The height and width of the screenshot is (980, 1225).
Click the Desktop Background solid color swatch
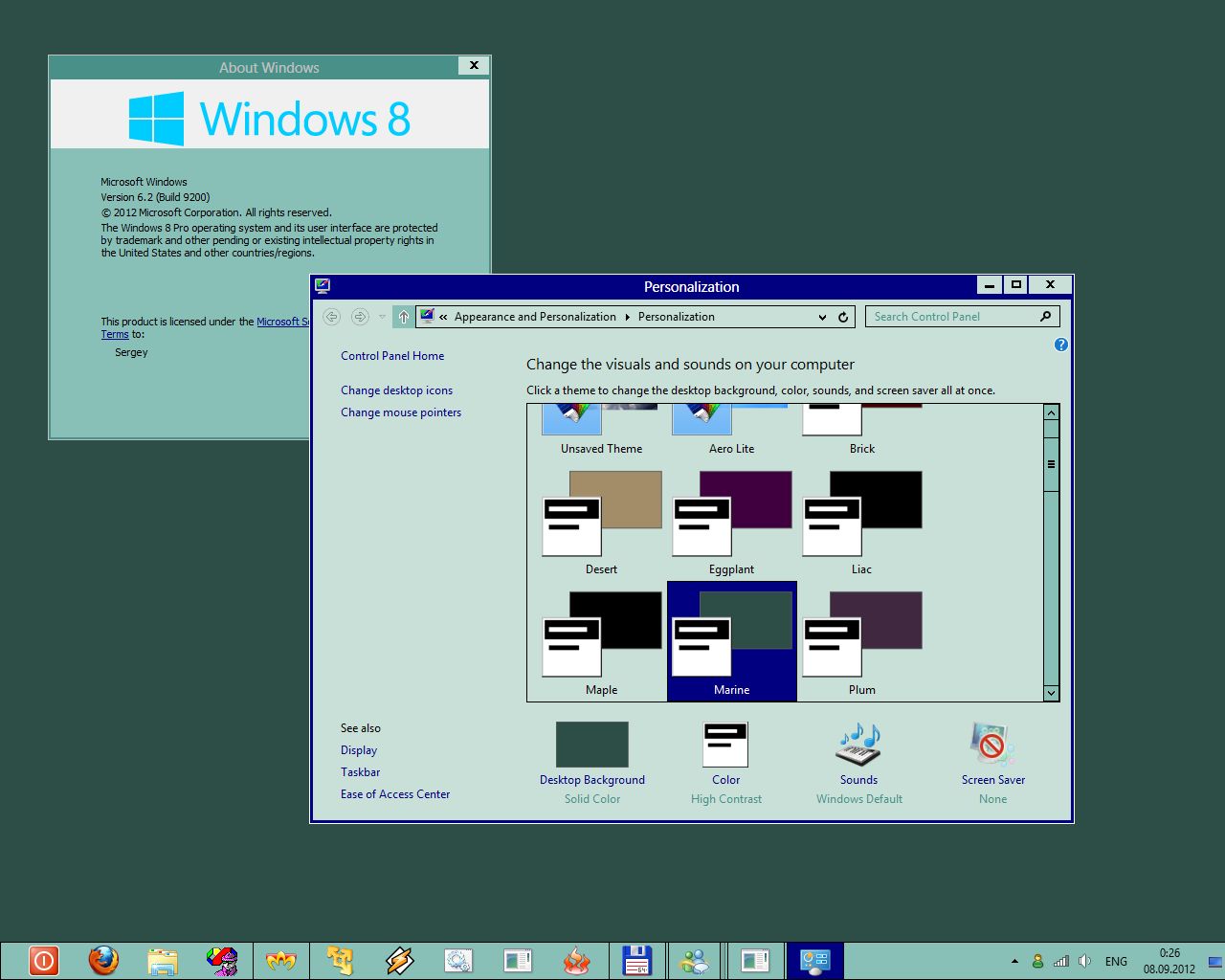click(x=591, y=746)
